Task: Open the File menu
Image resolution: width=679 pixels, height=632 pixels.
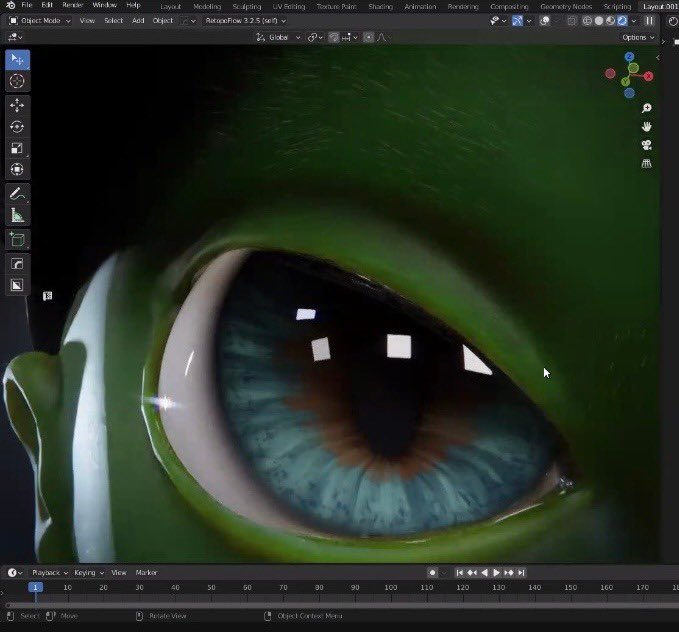Action: click(27, 5)
